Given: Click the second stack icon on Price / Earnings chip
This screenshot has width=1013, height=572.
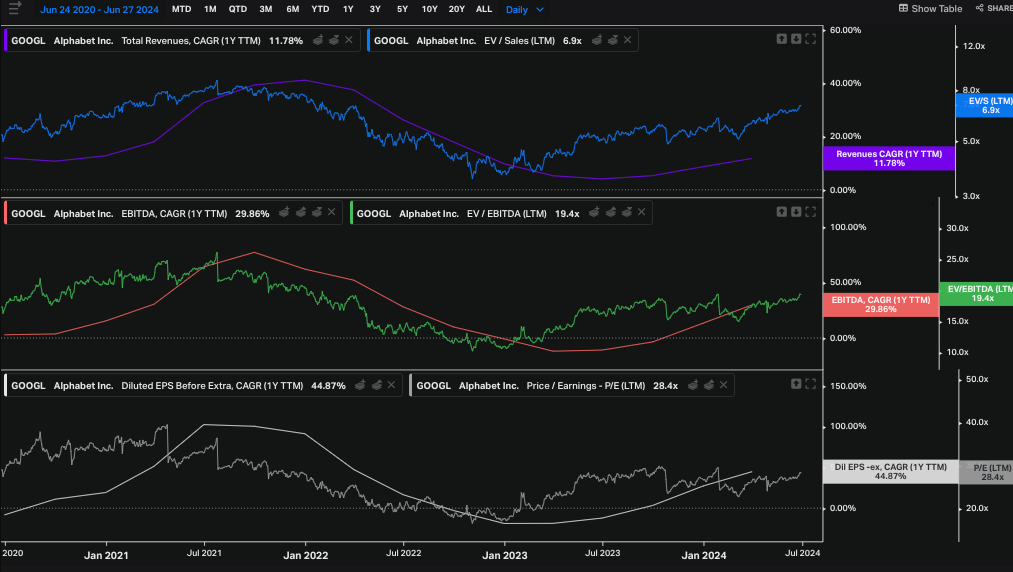Looking at the screenshot, I should (x=709, y=385).
